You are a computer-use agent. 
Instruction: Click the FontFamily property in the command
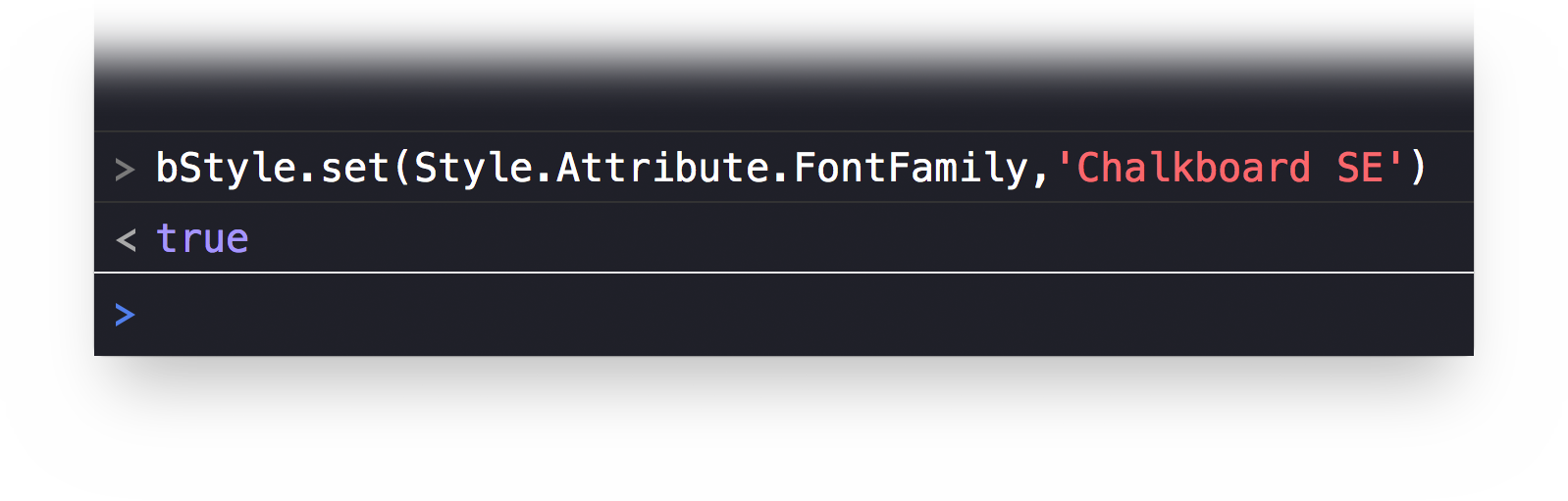(x=910, y=169)
